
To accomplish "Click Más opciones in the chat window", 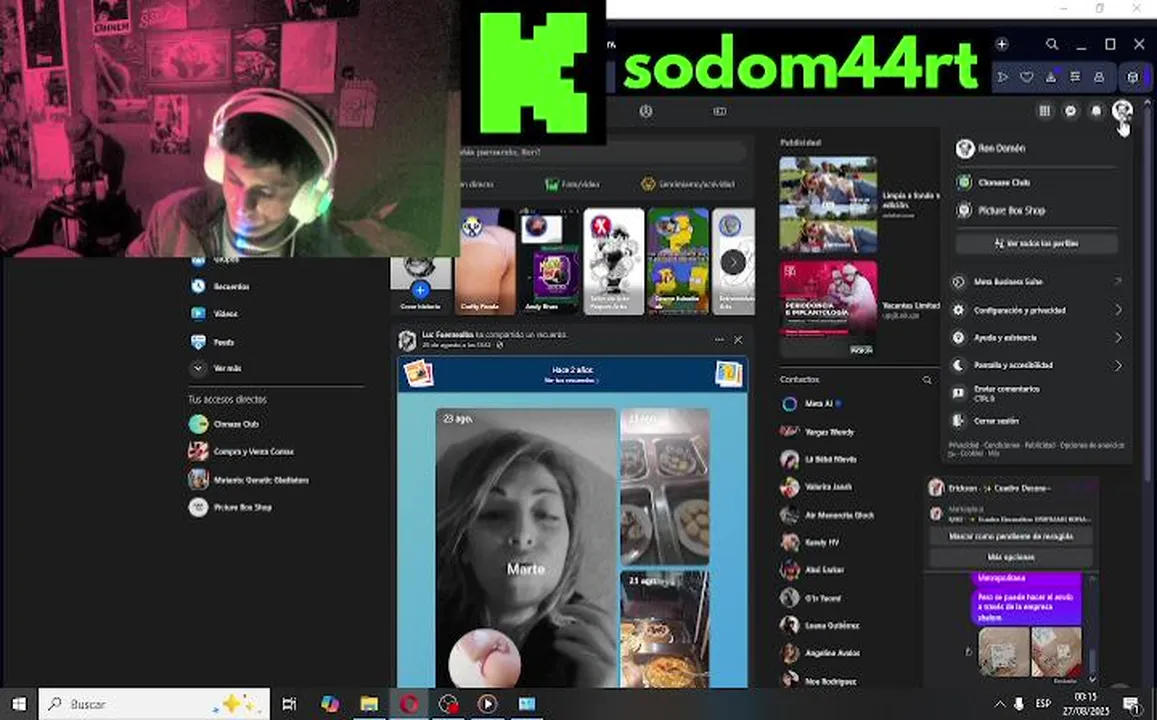I will pyautogui.click(x=1010, y=557).
